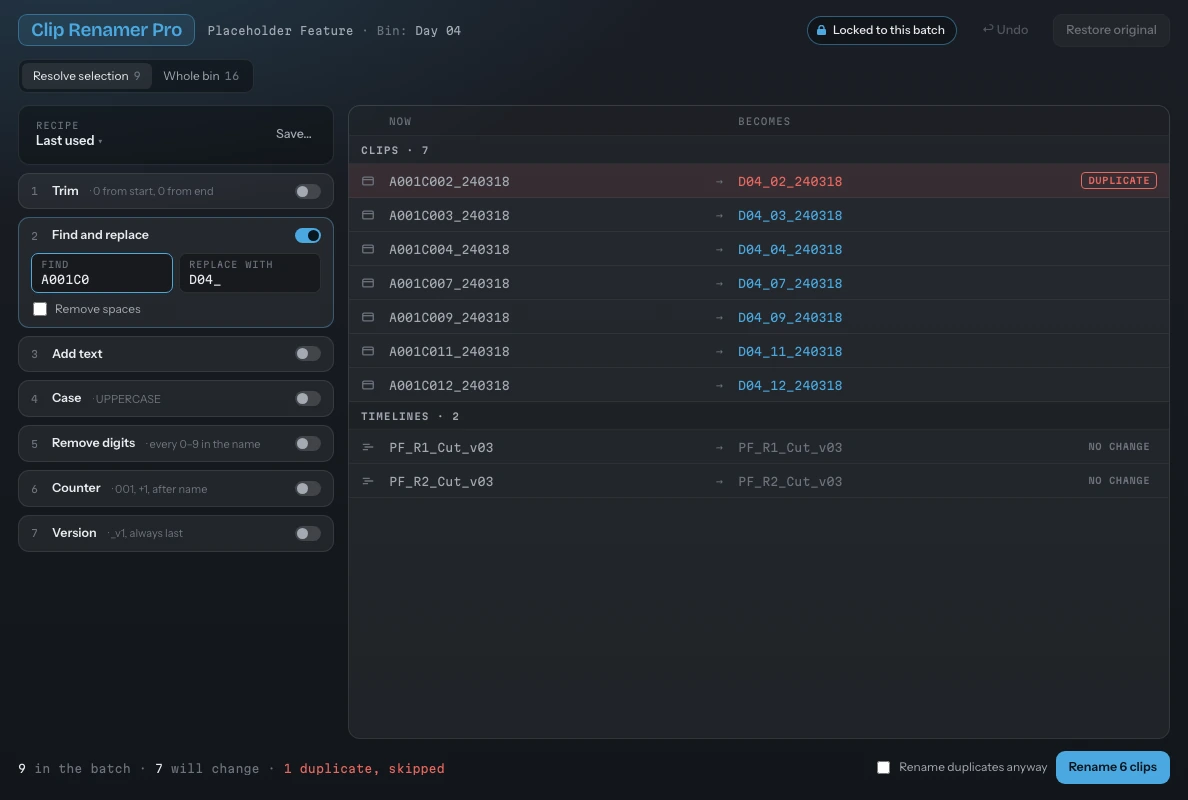Click the BECOMES column header
Image resolution: width=1188 pixels, height=800 pixels.
[x=764, y=121]
